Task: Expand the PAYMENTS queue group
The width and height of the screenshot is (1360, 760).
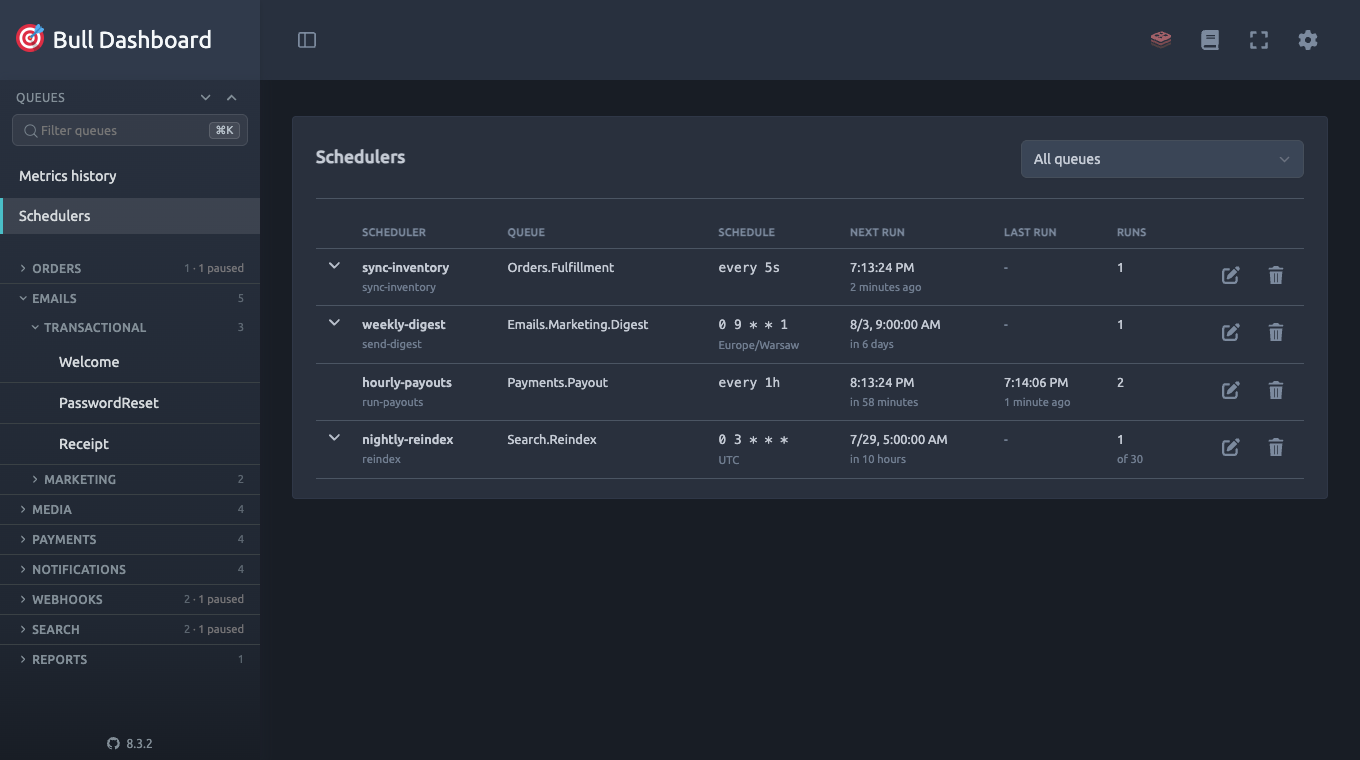Action: [x=130, y=539]
